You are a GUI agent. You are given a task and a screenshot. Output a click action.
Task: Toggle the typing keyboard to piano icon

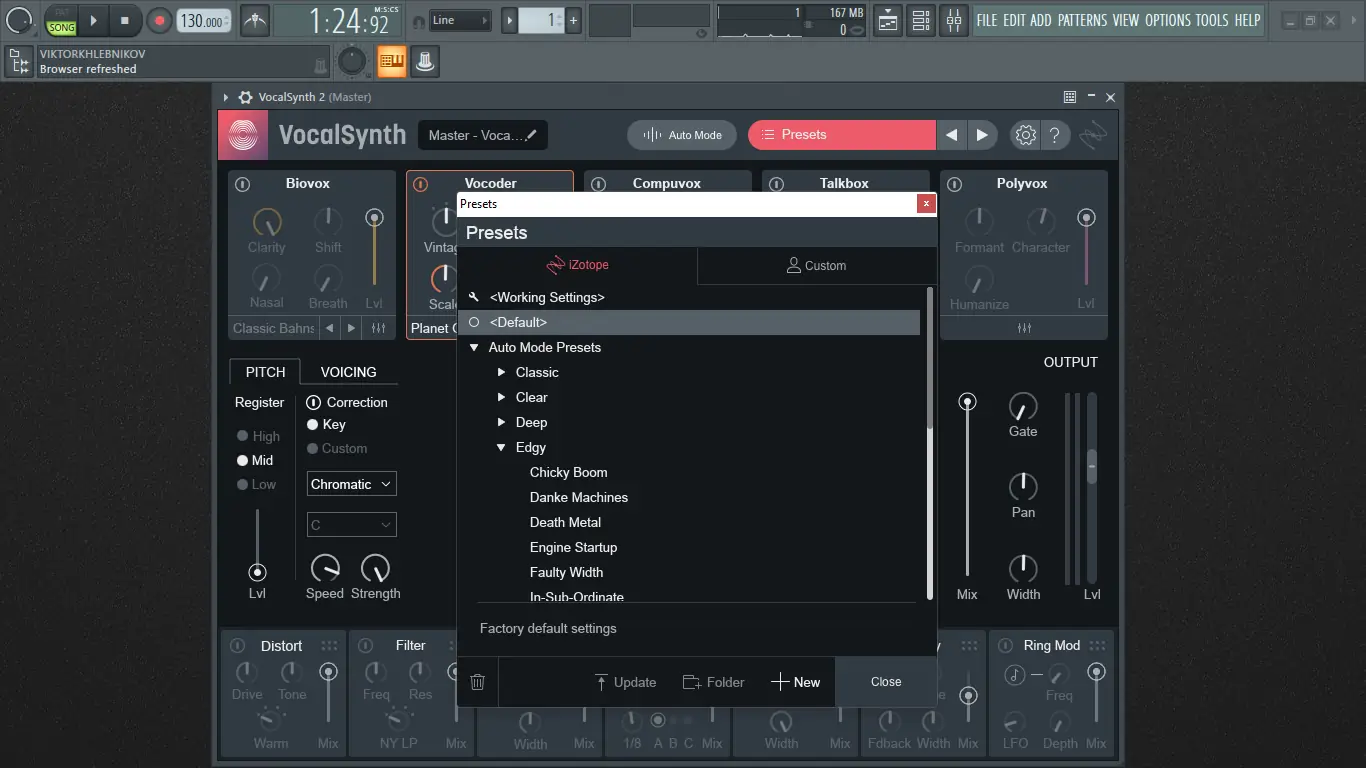(392, 62)
